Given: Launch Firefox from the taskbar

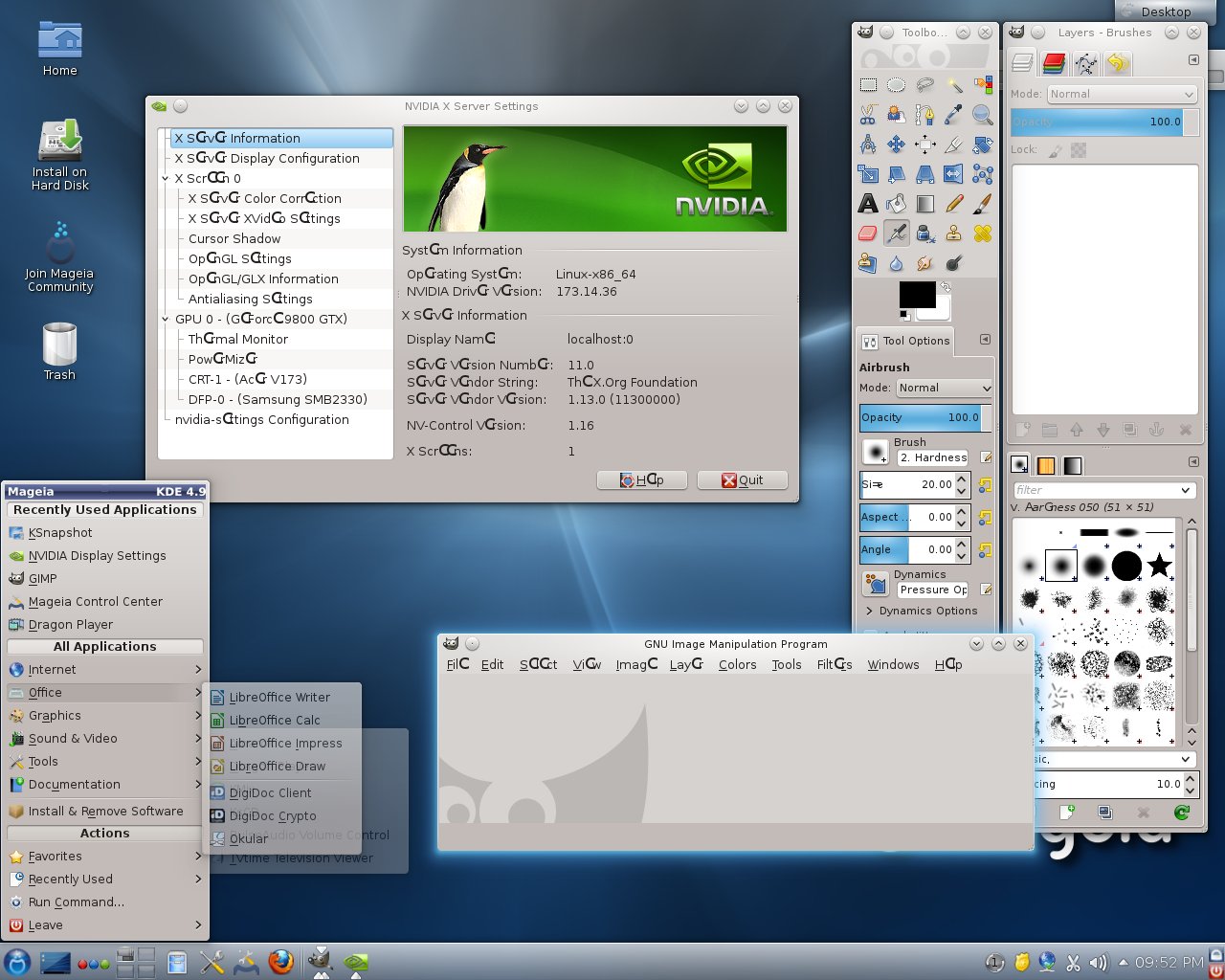Looking at the screenshot, I should point(281,962).
